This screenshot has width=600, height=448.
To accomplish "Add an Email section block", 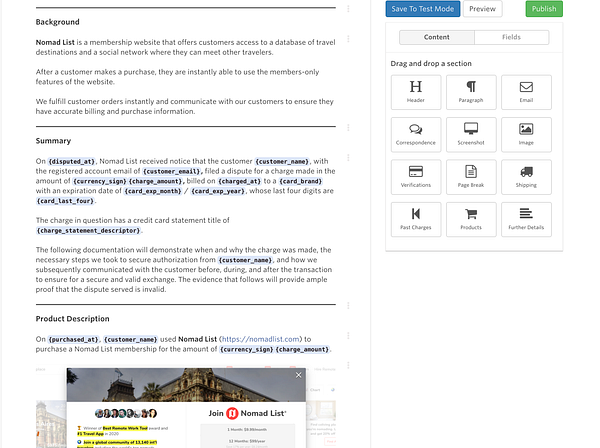I will [x=526, y=92].
